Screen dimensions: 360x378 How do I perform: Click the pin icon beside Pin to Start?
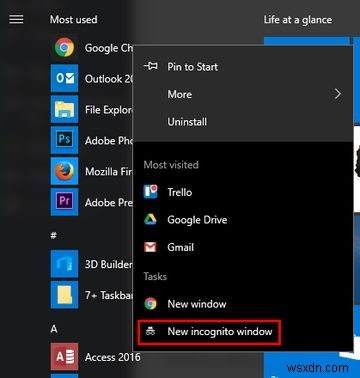coord(151,66)
